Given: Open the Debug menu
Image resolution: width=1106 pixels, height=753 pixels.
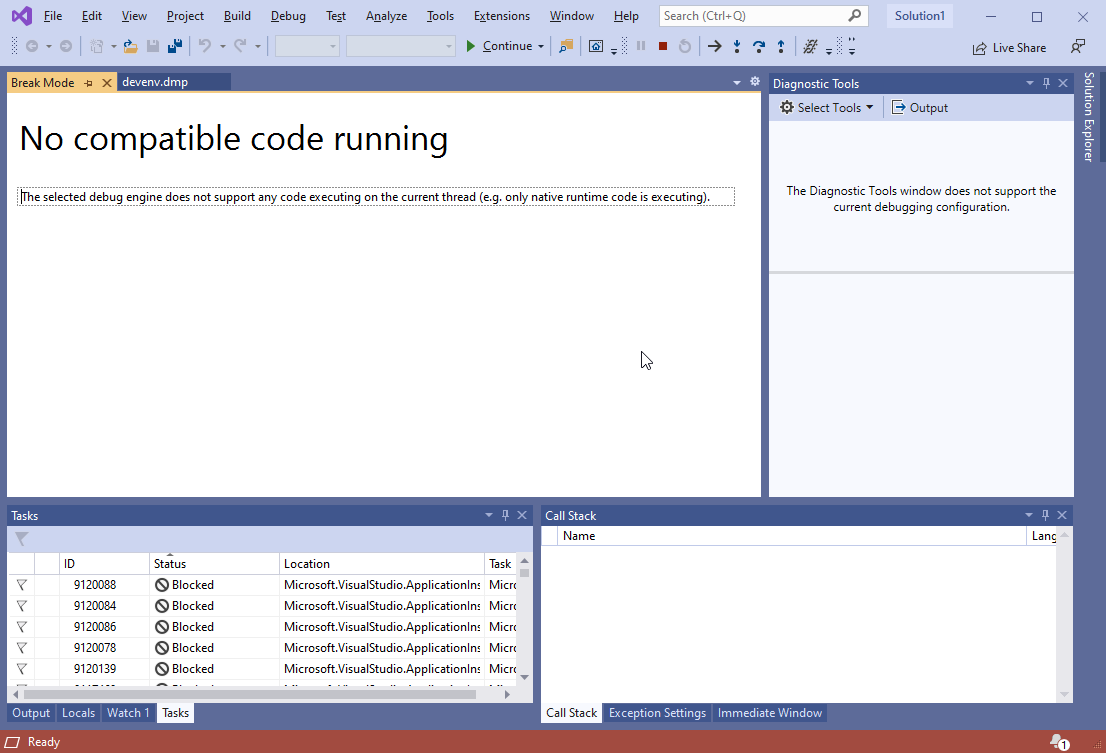Looking at the screenshot, I should pyautogui.click(x=288, y=16).
